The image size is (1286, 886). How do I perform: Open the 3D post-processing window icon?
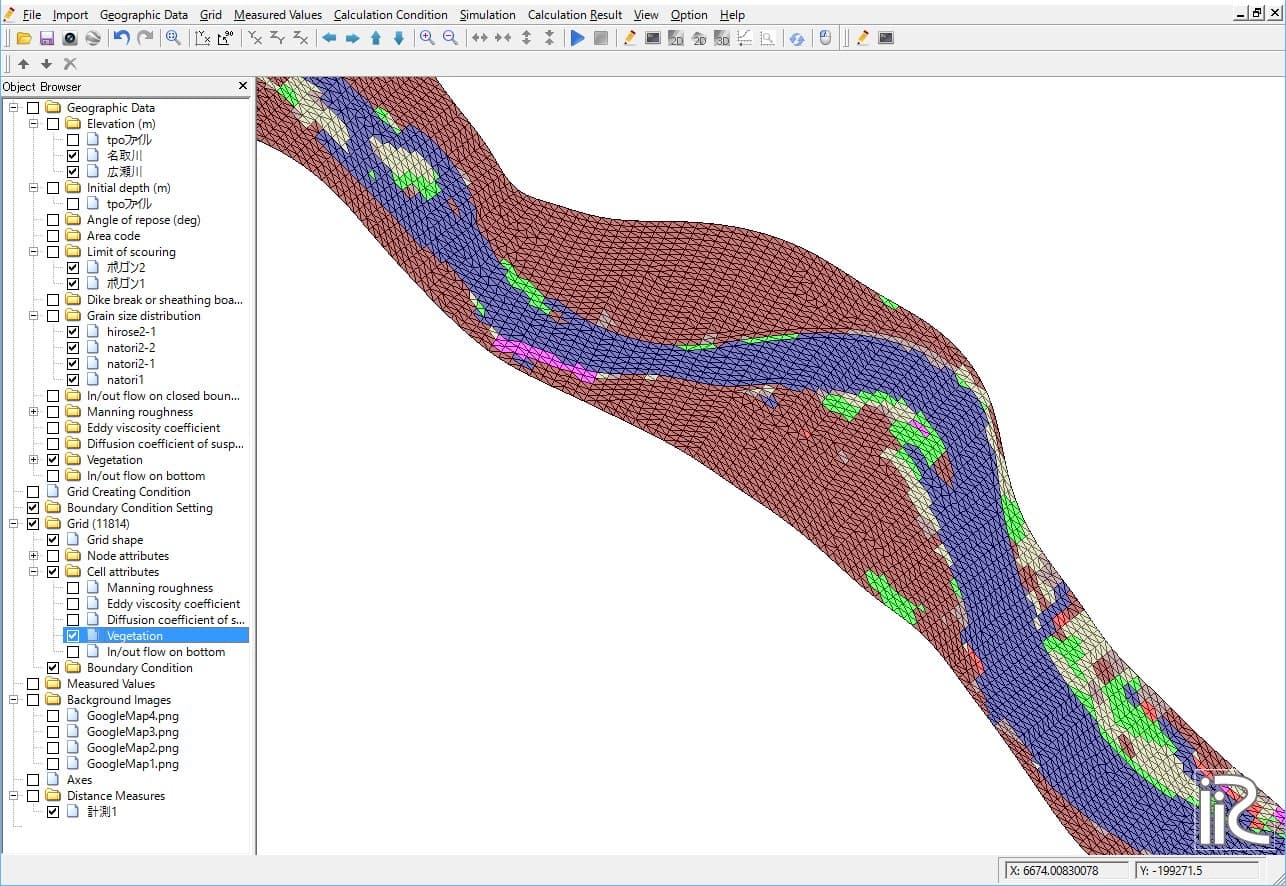(x=721, y=38)
